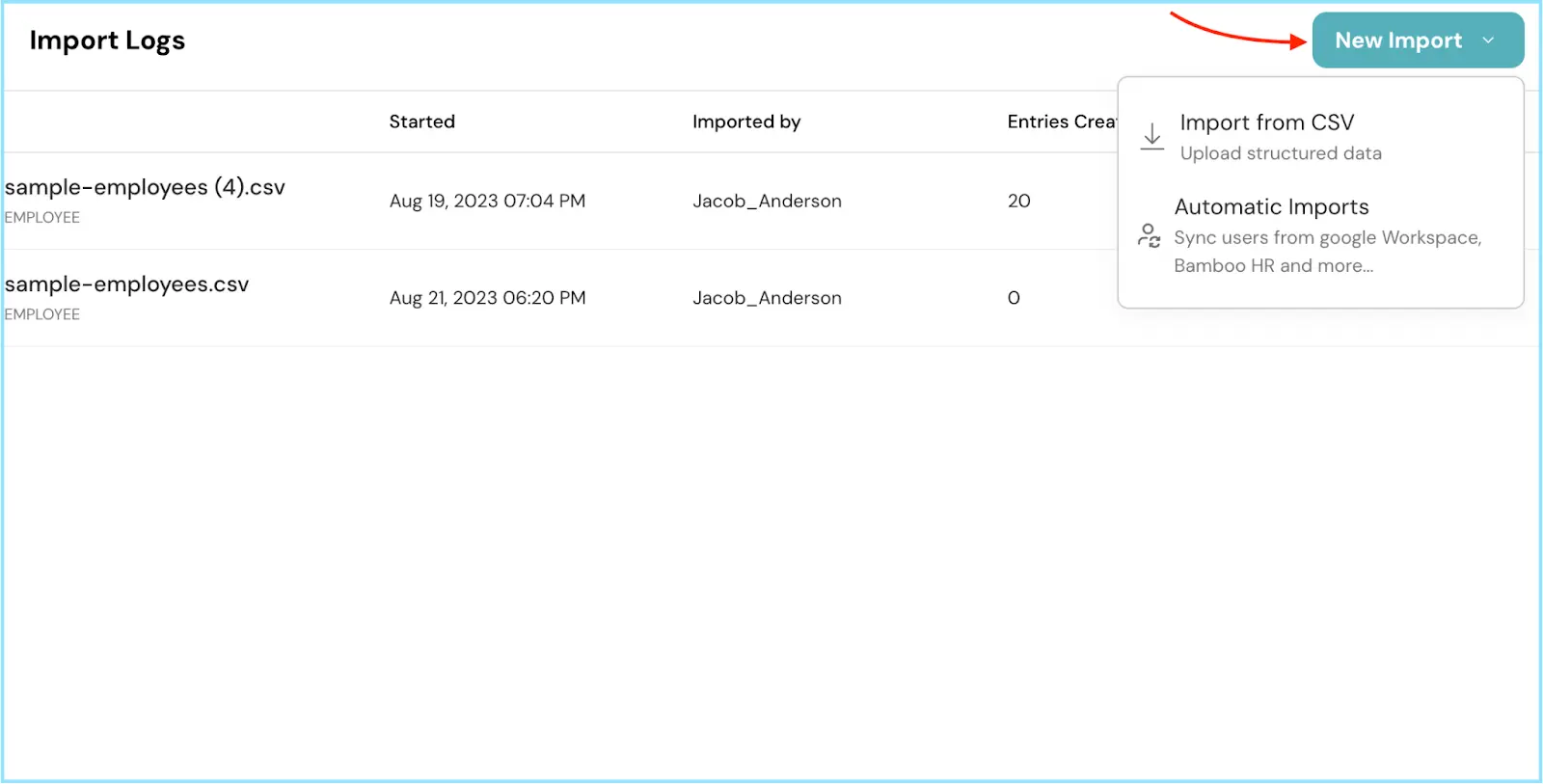The height and width of the screenshot is (784, 1543).
Task: Click the Aug 19, 2023 07:04 PM timestamp
Action: click(487, 201)
